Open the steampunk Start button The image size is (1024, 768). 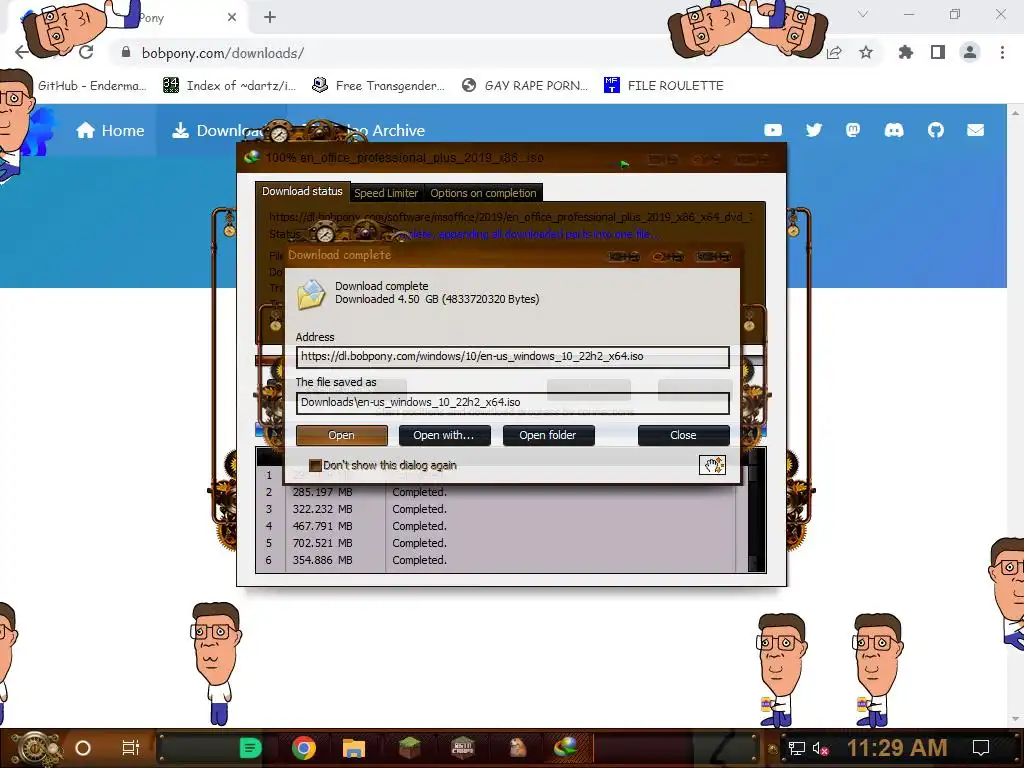(x=37, y=748)
